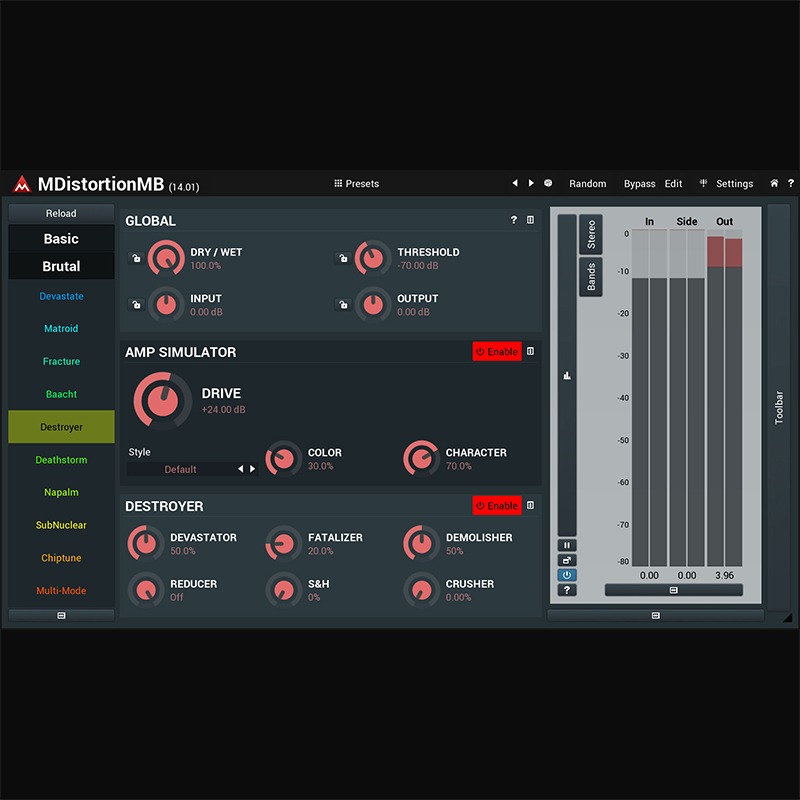The height and width of the screenshot is (800, 800).
Task: Click the Settings sliders icon
Action: click(x=704, y=183)
